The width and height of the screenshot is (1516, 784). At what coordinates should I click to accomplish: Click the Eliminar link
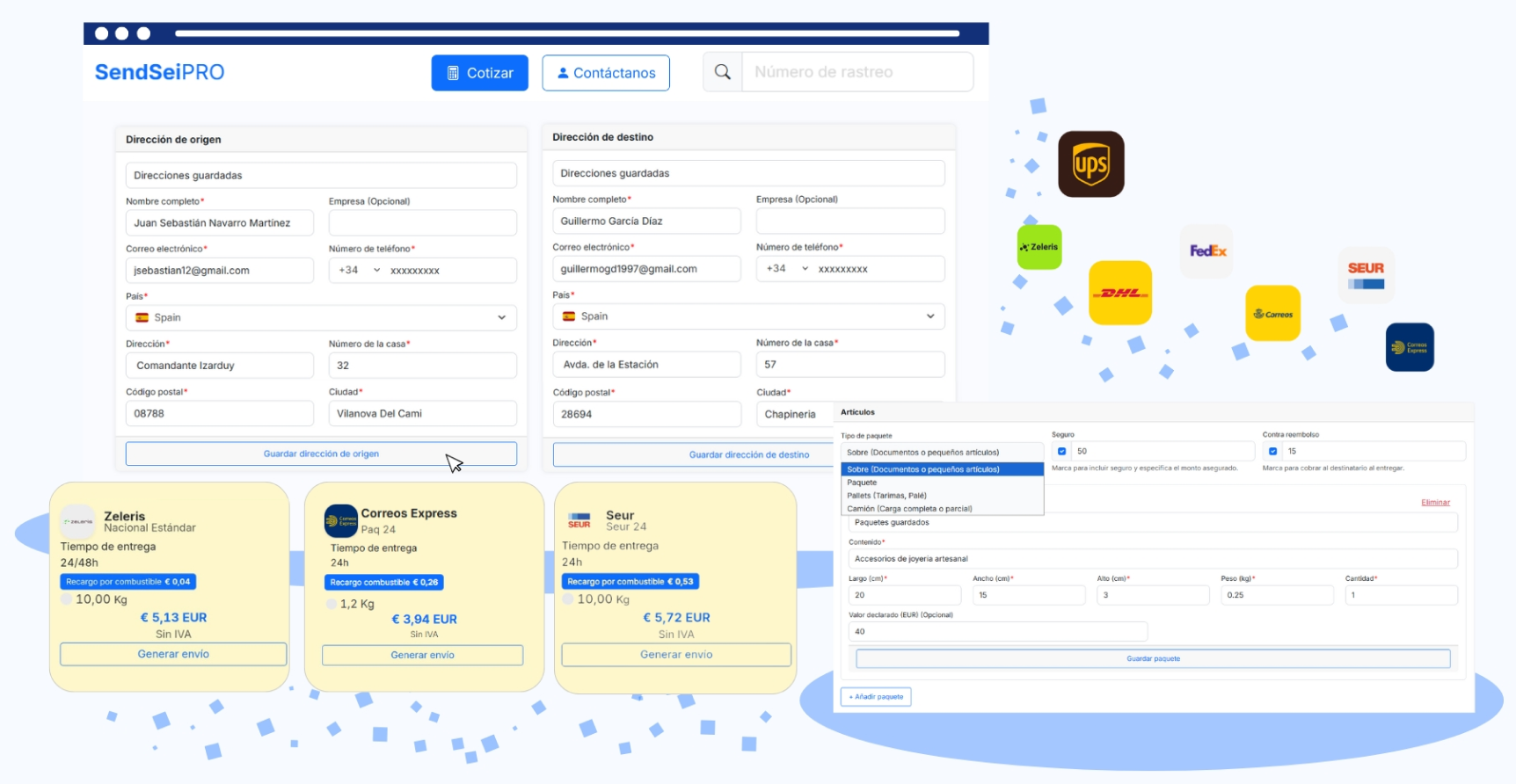coord(1434,503)
